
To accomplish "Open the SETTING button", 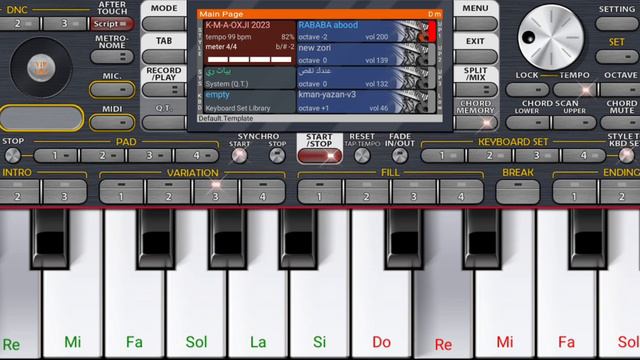I will coord(617,24).
